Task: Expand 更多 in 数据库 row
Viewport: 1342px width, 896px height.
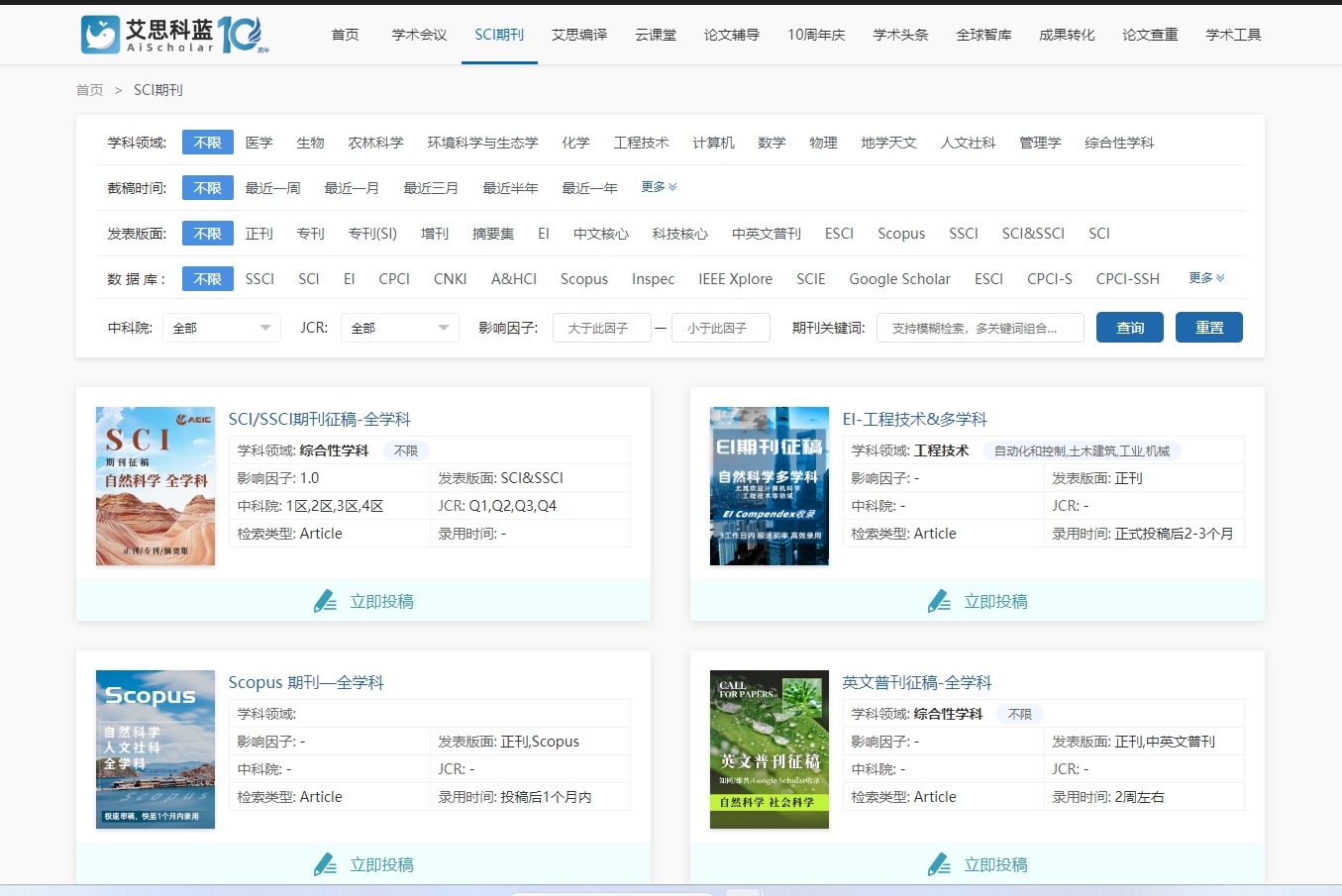Action: tap(1206, 278)
